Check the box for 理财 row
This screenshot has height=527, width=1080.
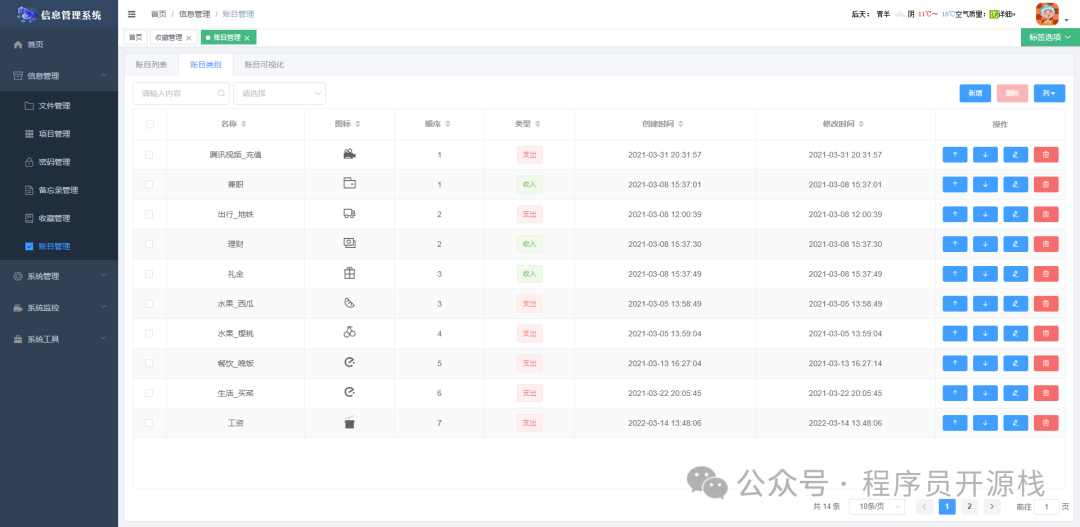[x=149, y=244]
